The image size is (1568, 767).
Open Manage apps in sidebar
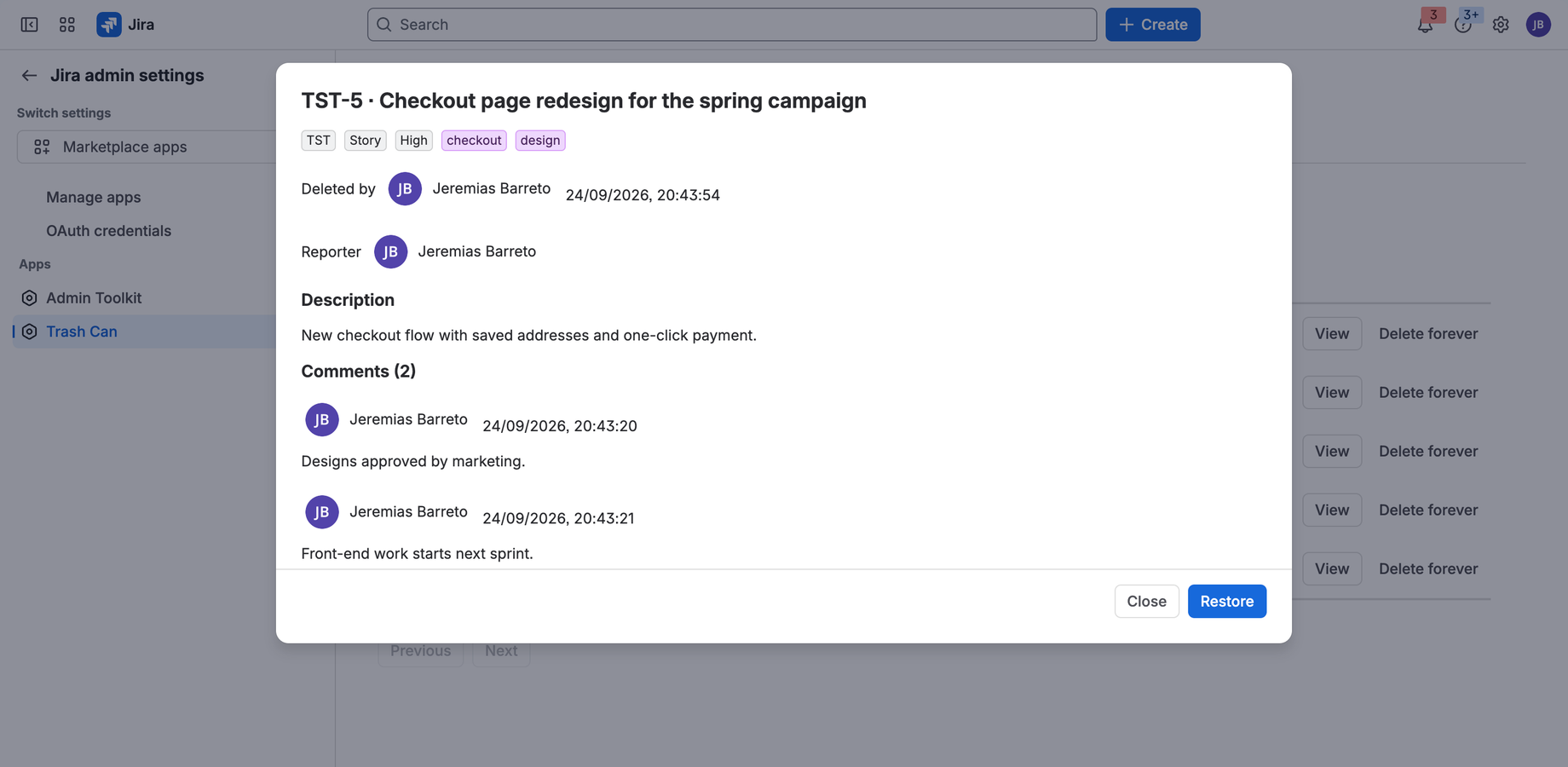click(94, 197)
